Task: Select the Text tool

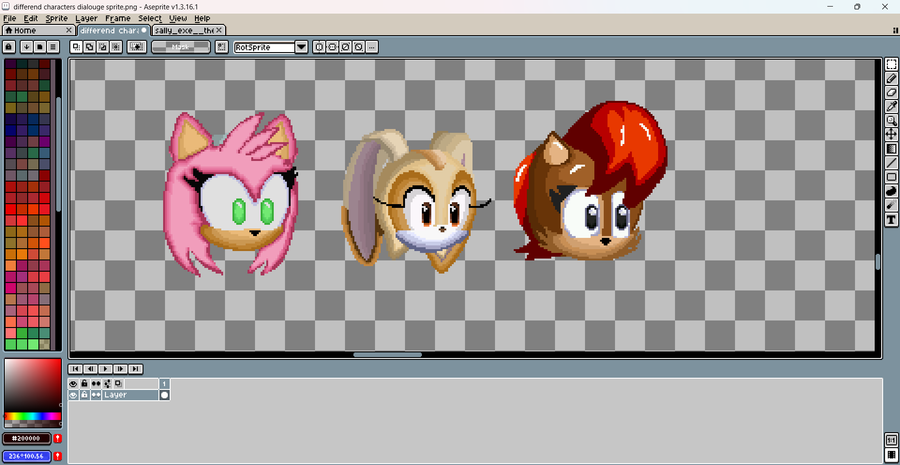Action: click(891, 219)
